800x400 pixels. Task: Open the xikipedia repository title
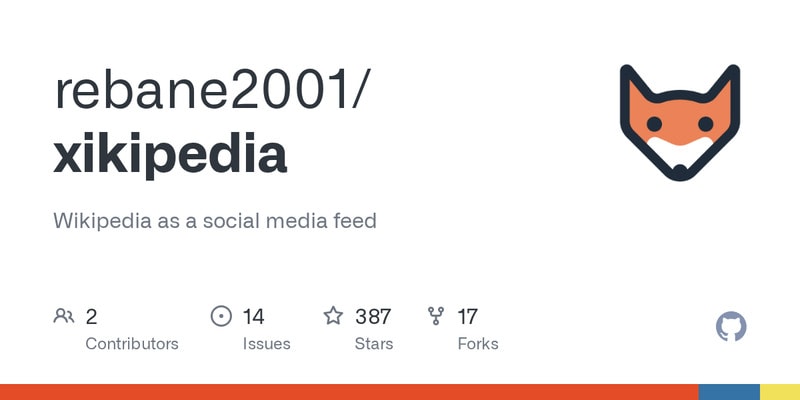point(170,154)
